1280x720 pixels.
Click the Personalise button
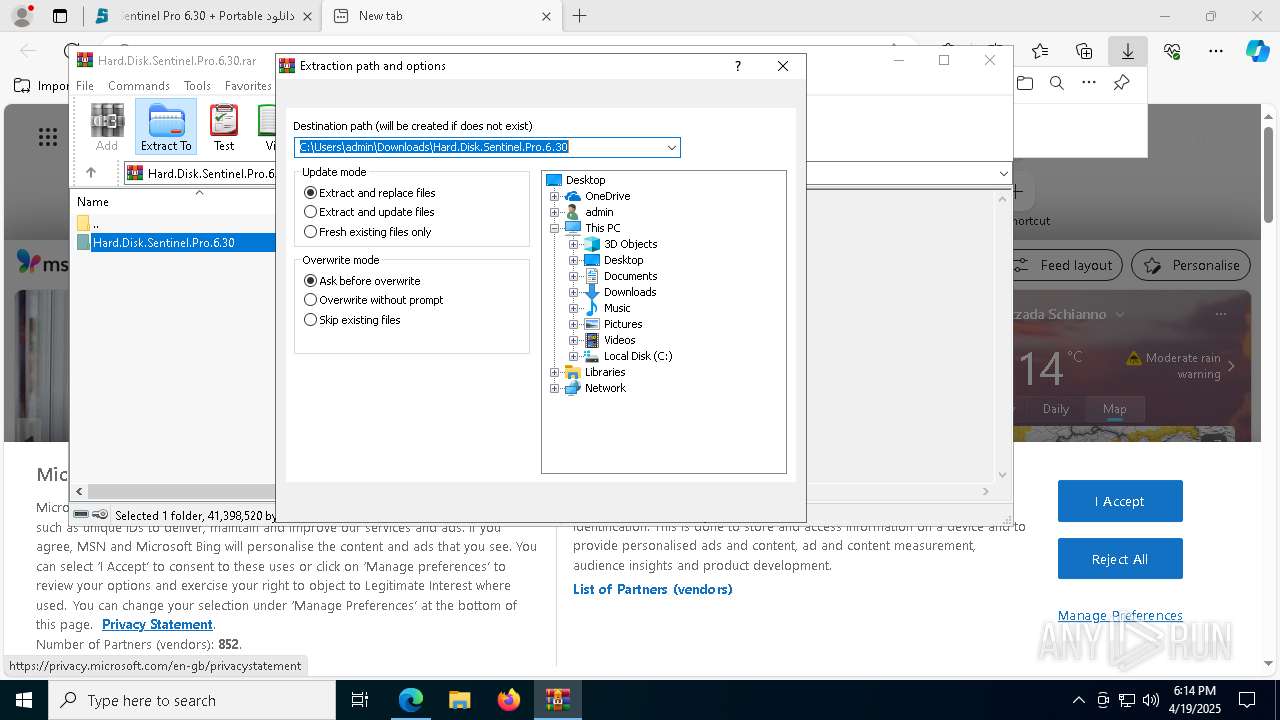(1192, 265)
